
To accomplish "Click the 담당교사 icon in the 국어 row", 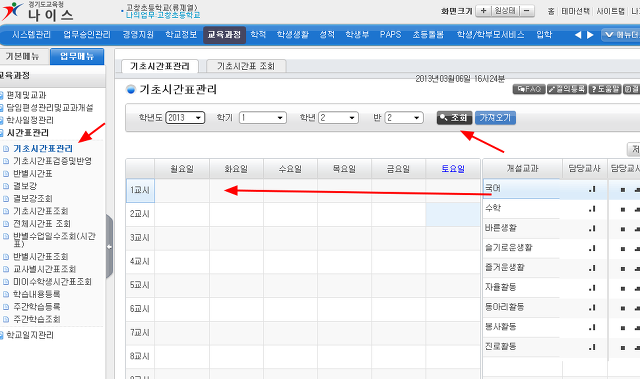I will (592, 189).
